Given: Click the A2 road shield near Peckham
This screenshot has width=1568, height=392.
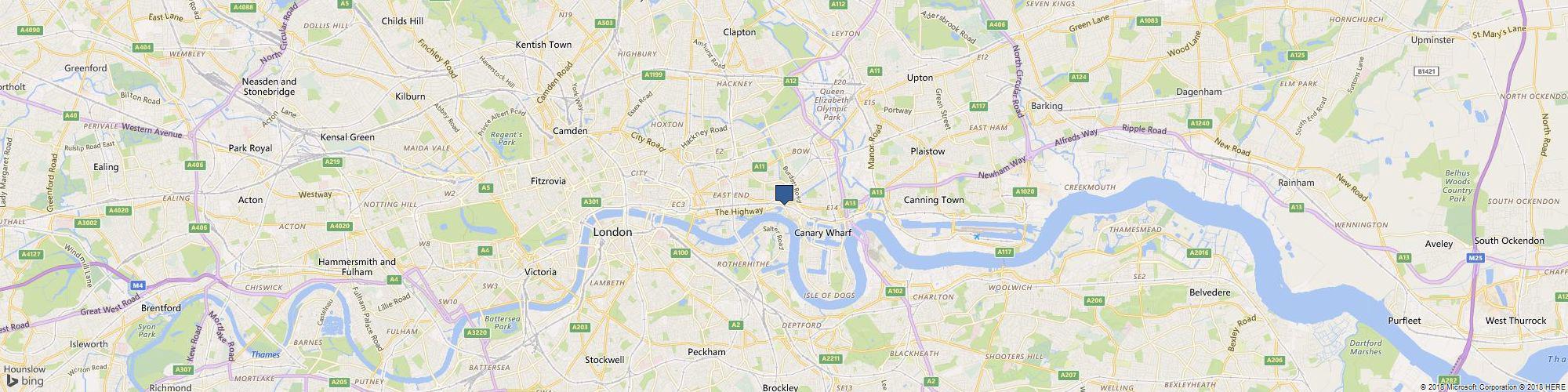Looking at the screenshot, I should click(735, 325).
